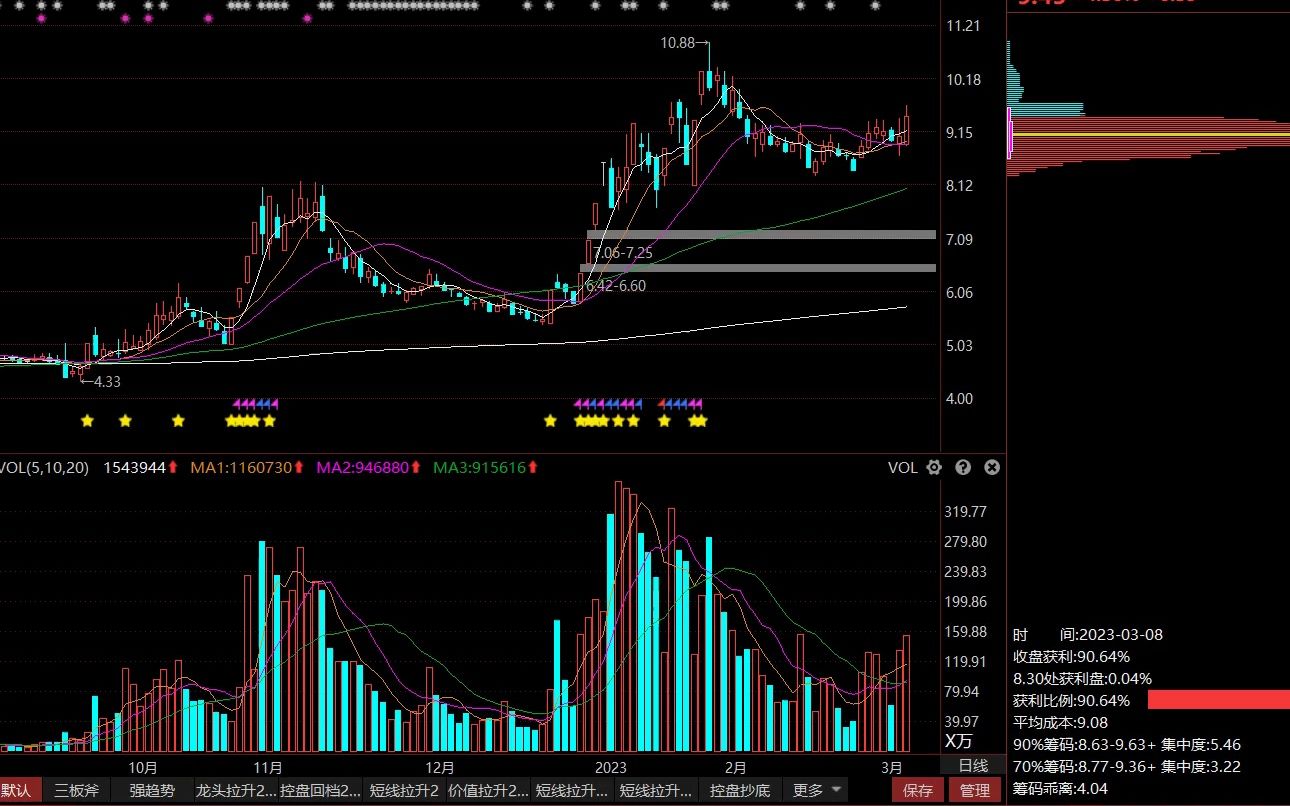Viewport: 1290px width, 806px height.
Task: Click the 7.06-7.25 gap label
Action: click(623, 253)
